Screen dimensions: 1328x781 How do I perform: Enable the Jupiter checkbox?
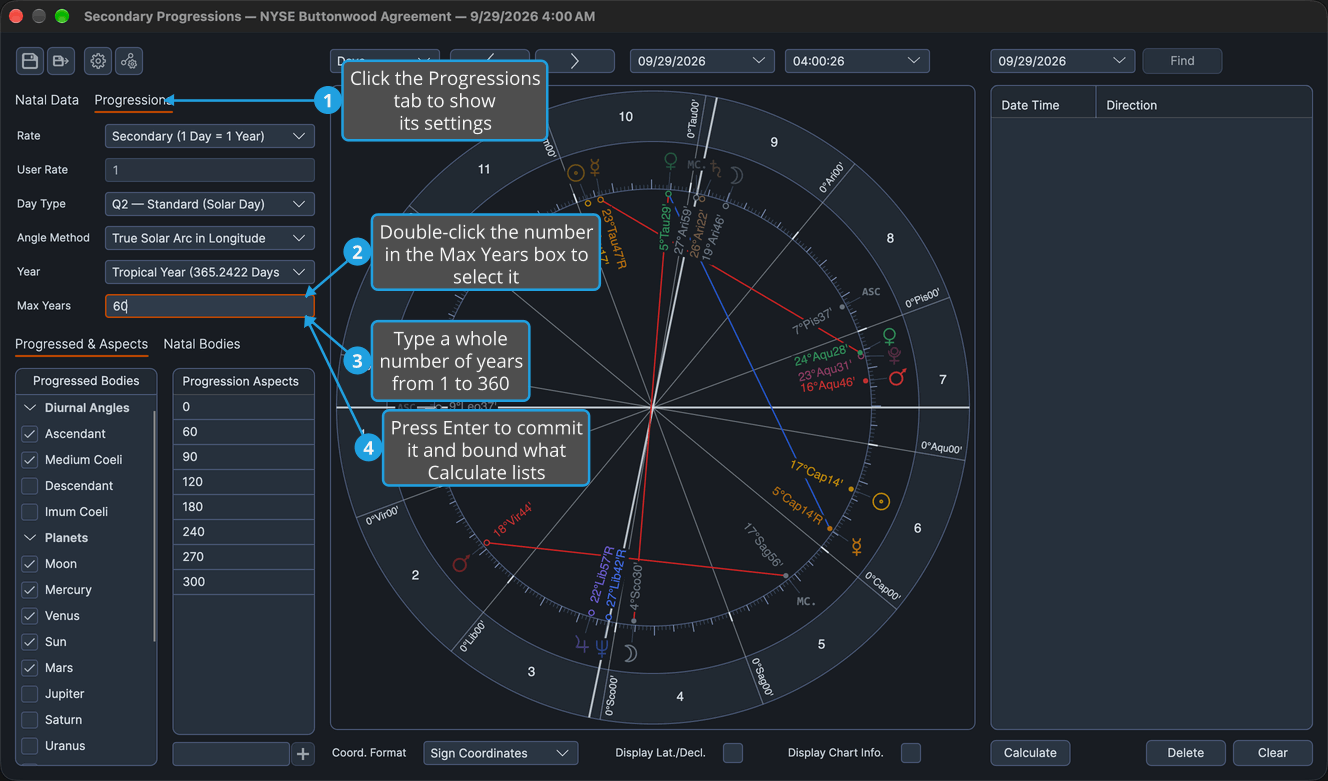tap(30, 694)
